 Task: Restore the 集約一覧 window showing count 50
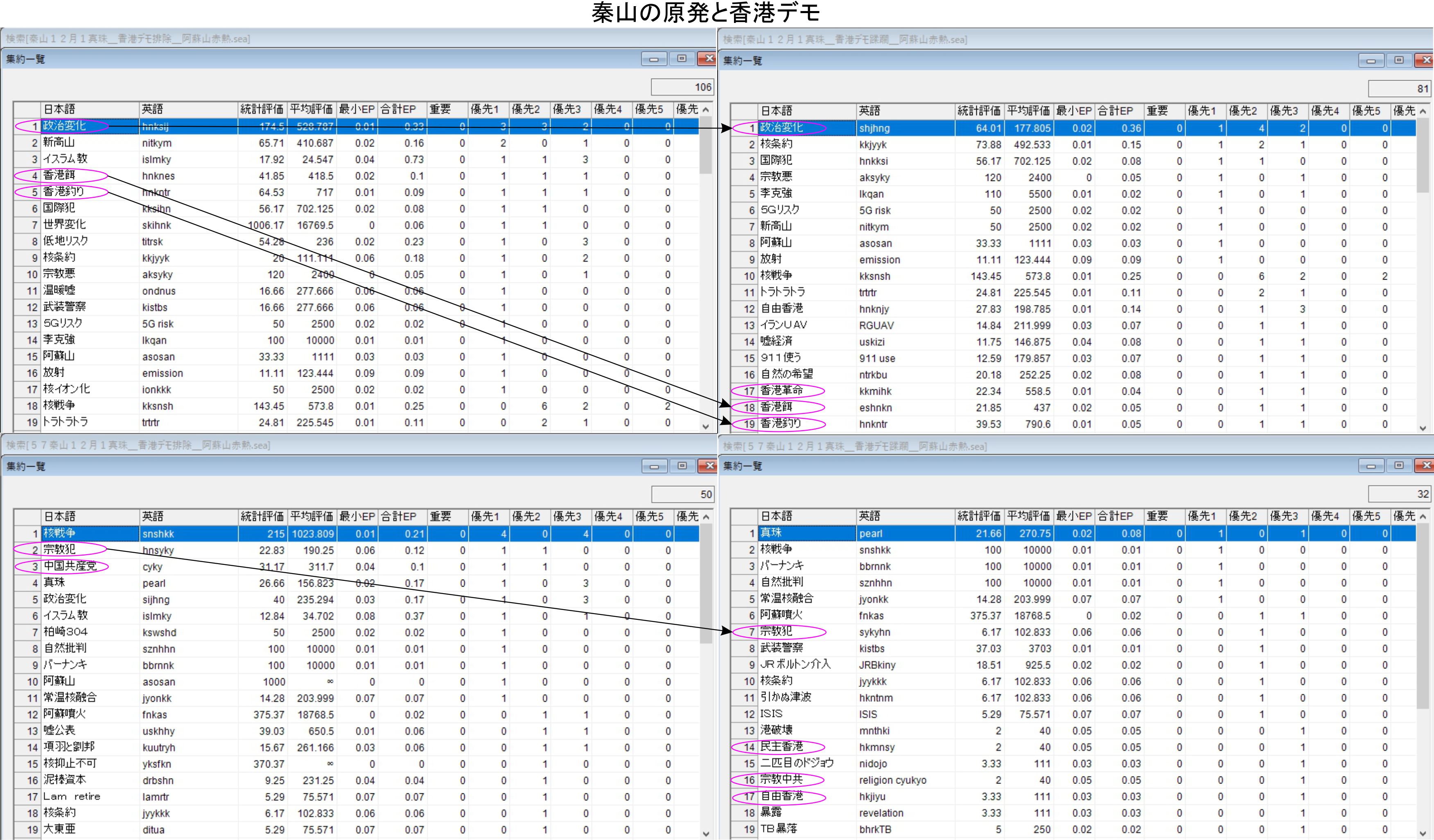coord(682,466)
